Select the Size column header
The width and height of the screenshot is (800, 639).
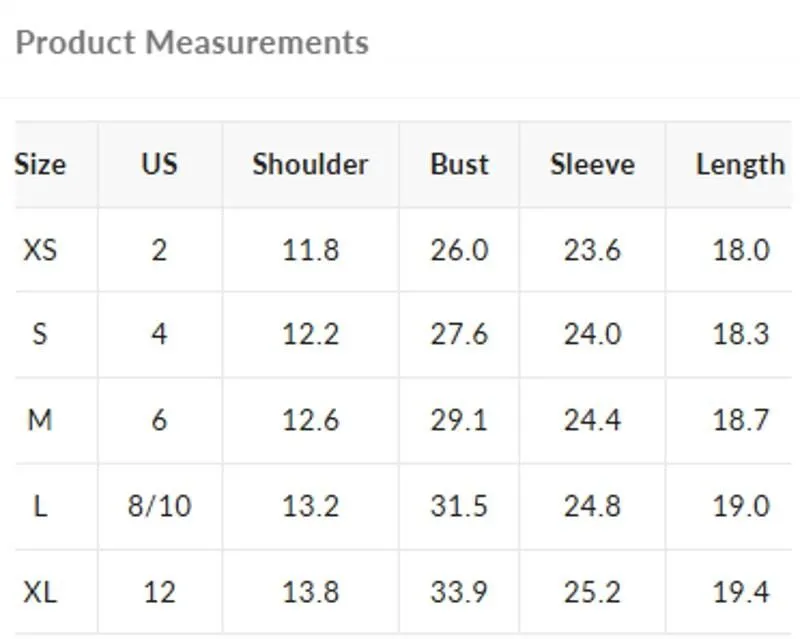coord(40,165)
